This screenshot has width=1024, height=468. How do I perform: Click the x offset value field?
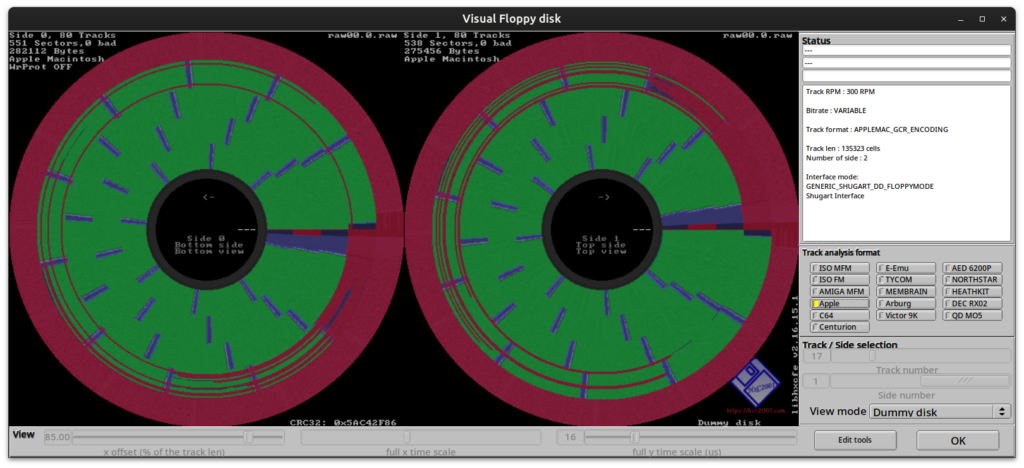pyautogui.click(x=57, y=437)
